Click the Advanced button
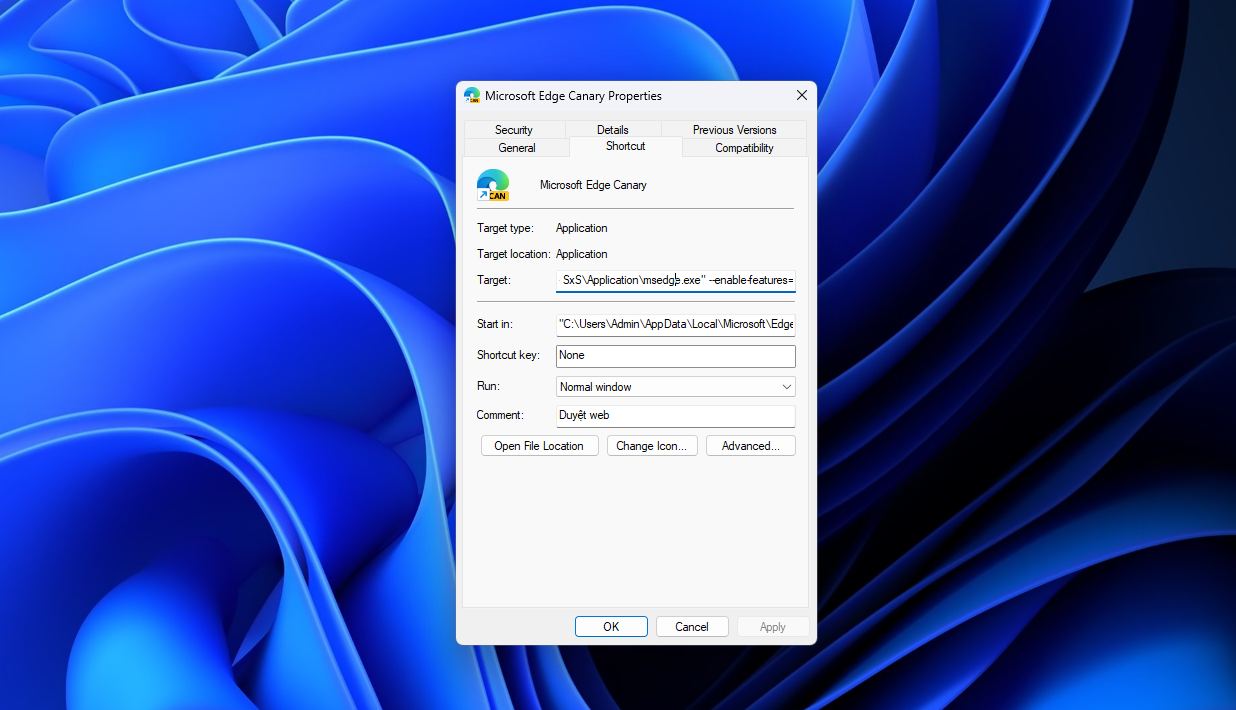This screenshot has width=1236, height=710. pos(751,446)
